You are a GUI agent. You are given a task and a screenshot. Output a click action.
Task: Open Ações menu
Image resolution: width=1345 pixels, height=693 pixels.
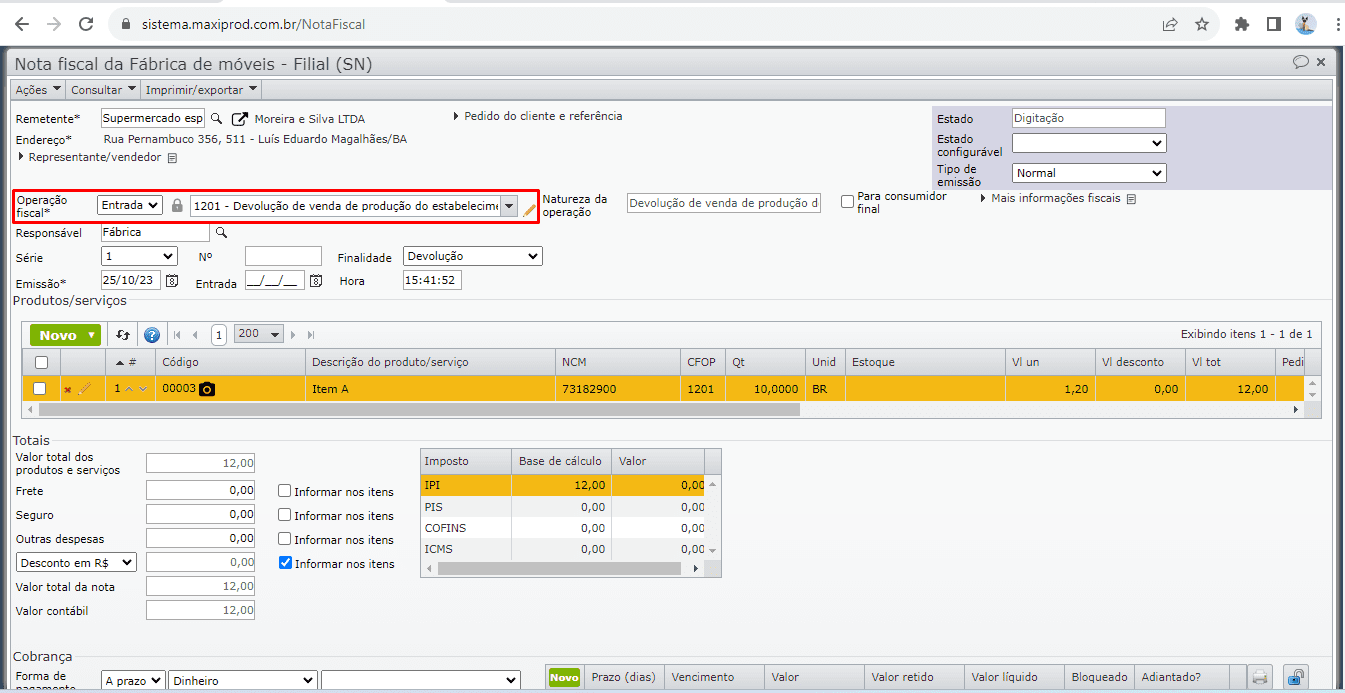38,89
